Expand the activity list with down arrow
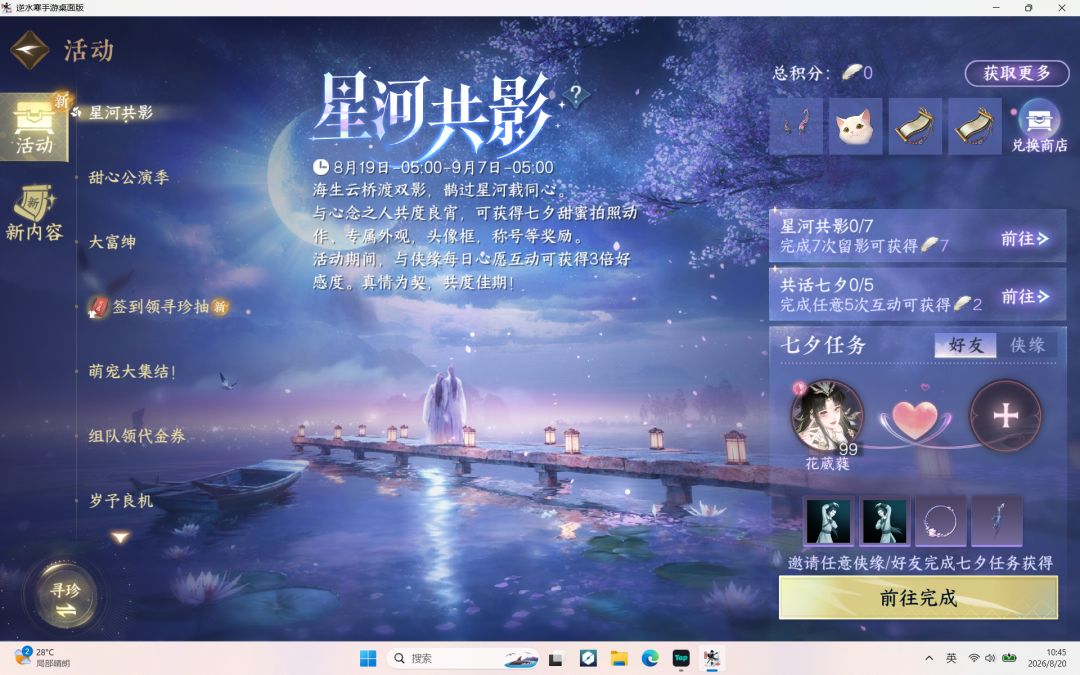Image resolution: width=1080 pixels, height=675 pixels. pyautogui.click(x=121, y=537)
